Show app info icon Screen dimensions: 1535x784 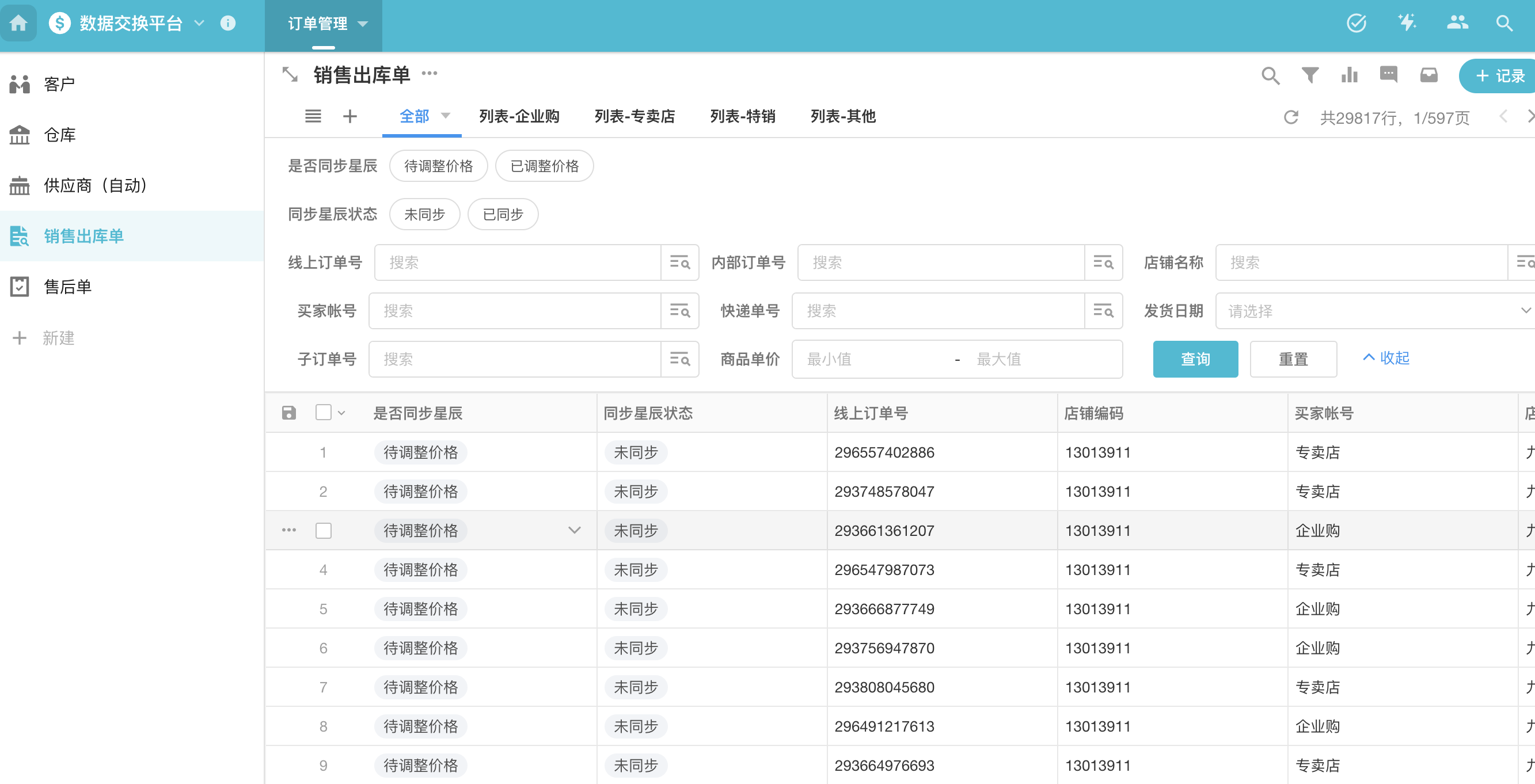(x=227, y=23)
